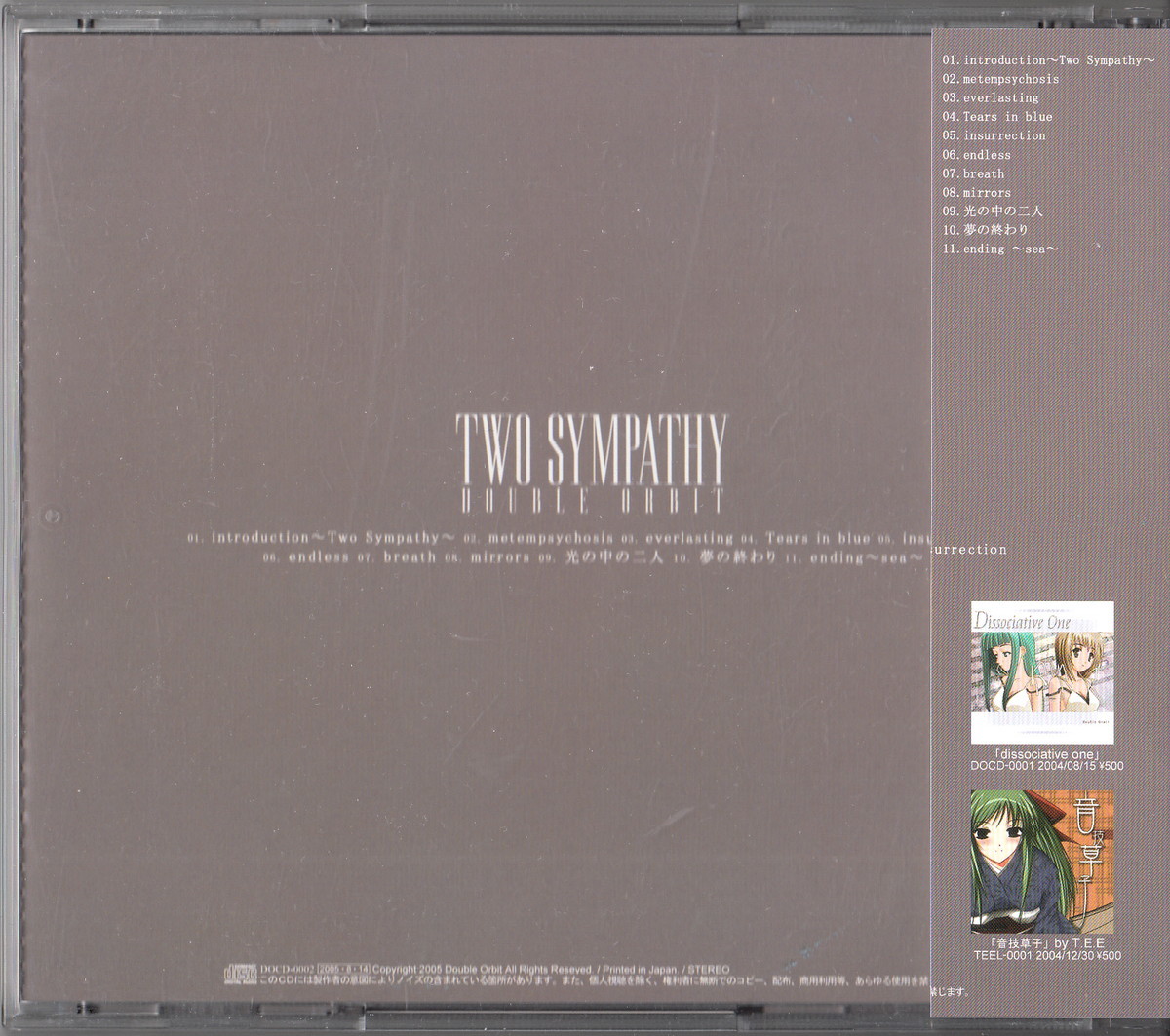Select '11.ending ～sea～' in the obi strip list
This screenshot has height=1036, width=1170.
click(1000, 249)
